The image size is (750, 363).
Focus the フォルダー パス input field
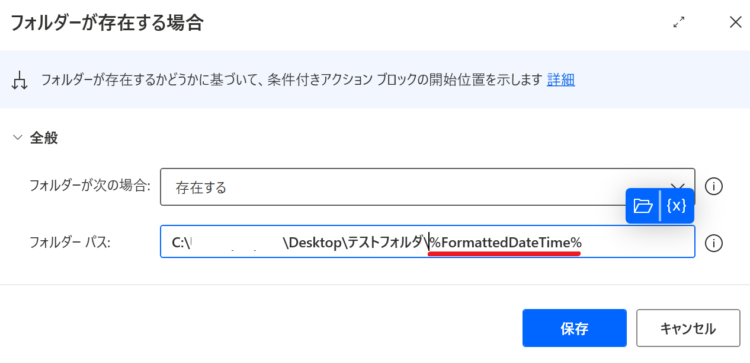[x=427, y=242]
